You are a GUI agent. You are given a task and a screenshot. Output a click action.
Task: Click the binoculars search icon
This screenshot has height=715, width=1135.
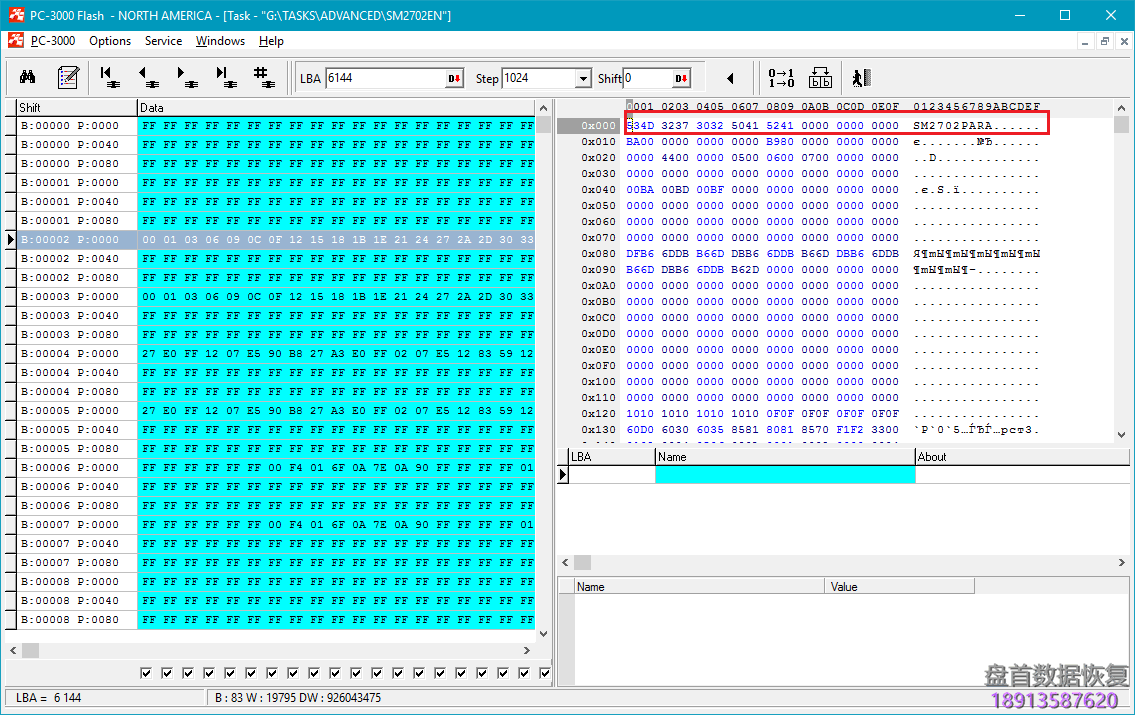coord(28,78)
